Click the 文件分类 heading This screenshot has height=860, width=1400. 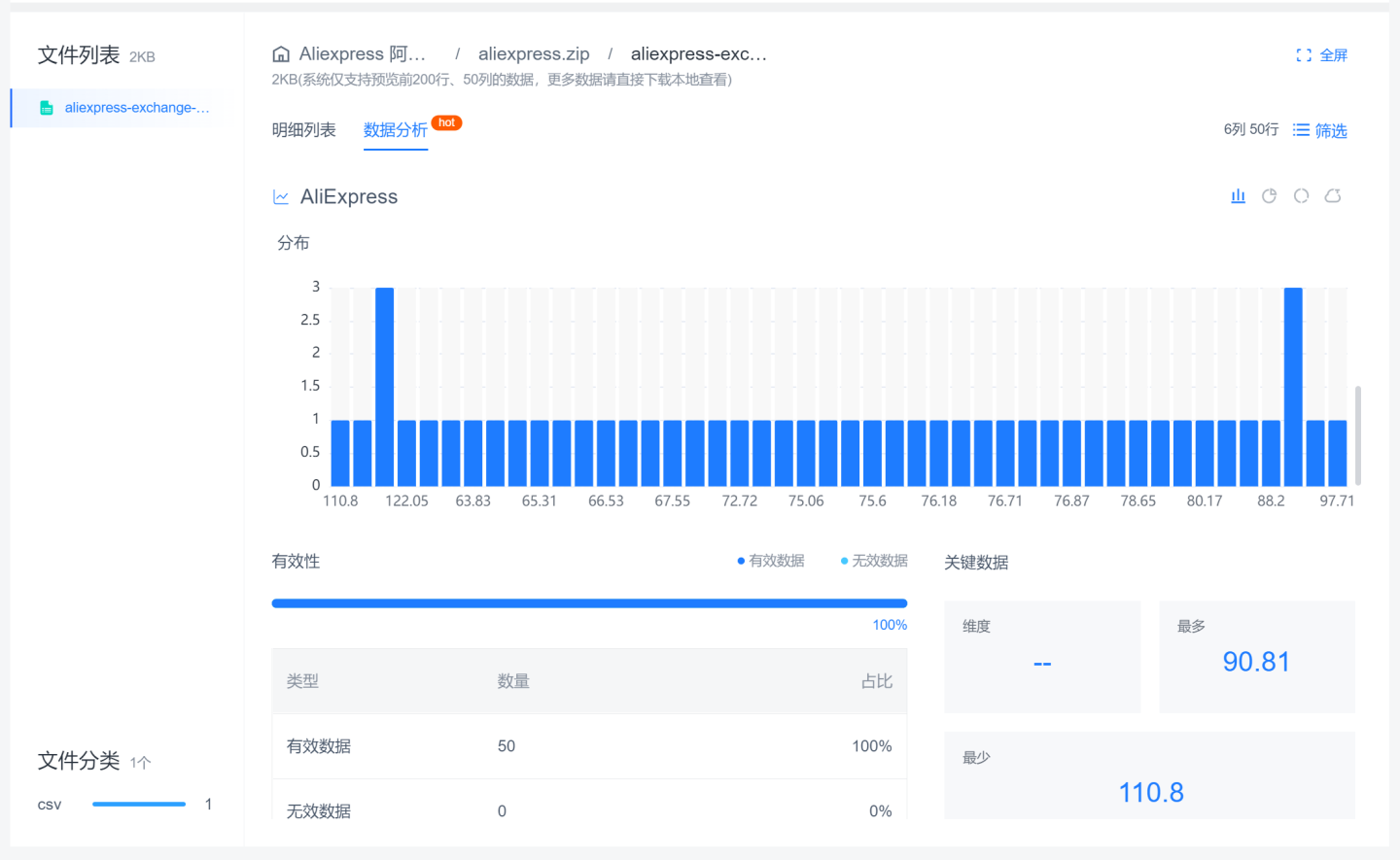tap(79, 761)
